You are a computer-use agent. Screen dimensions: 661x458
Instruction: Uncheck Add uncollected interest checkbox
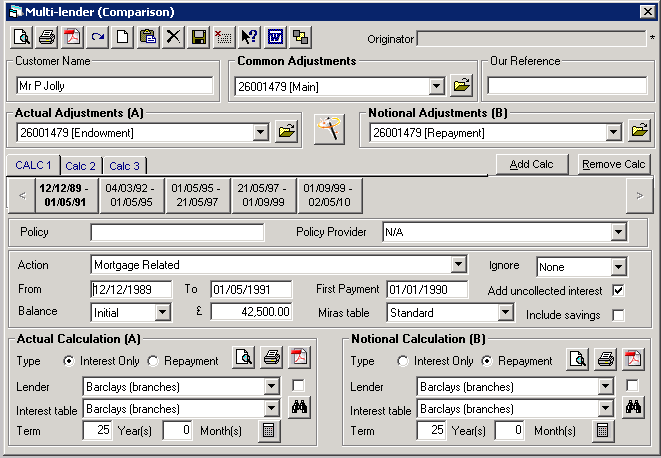(x=618, y=291)
